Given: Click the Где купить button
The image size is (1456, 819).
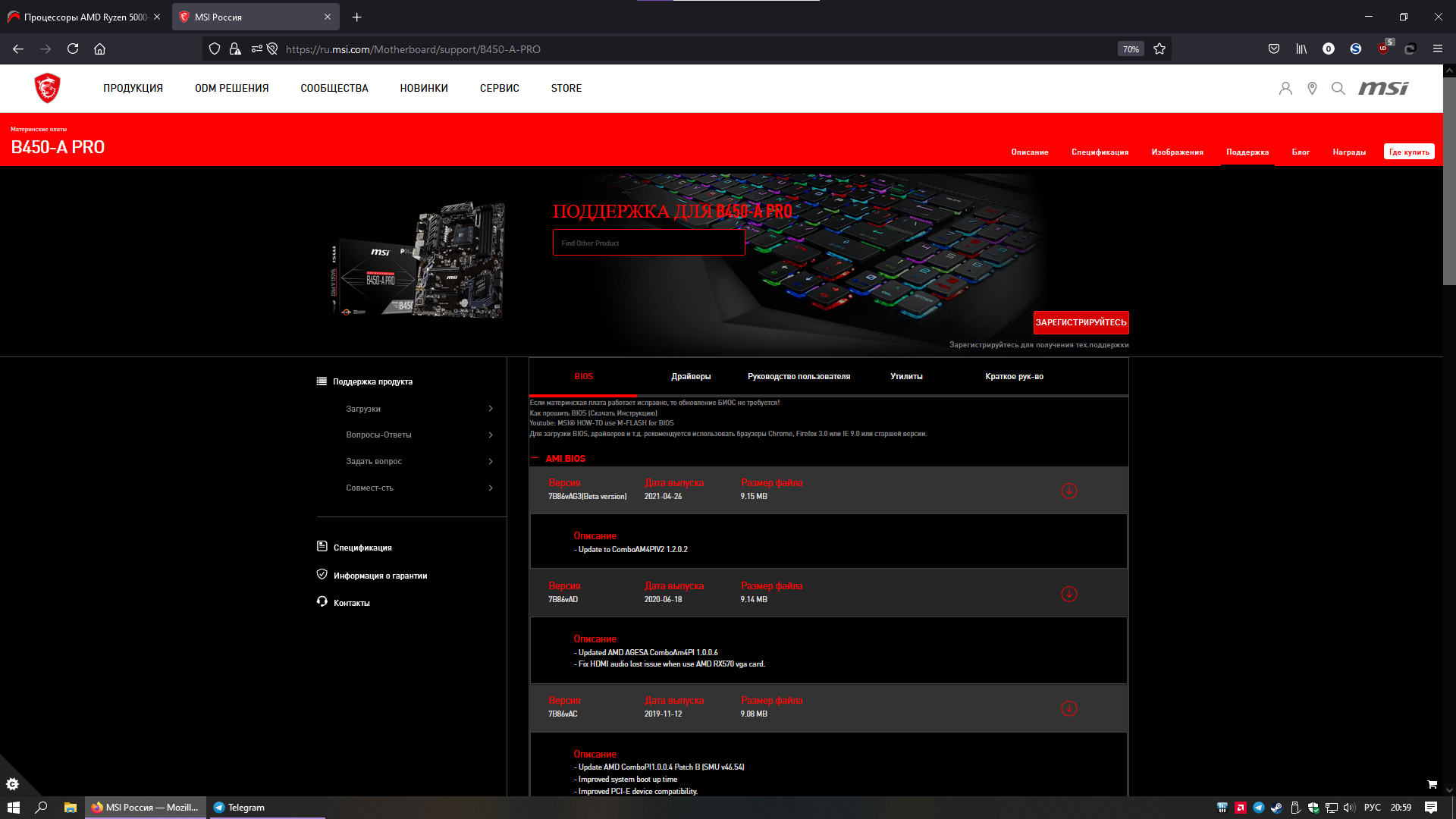Looking at the screenshot, I should click(1408, 152).
